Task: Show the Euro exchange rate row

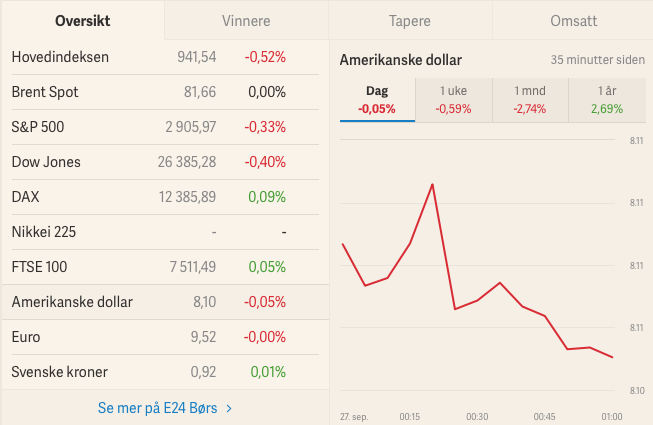Action: (x=165, y=337)
